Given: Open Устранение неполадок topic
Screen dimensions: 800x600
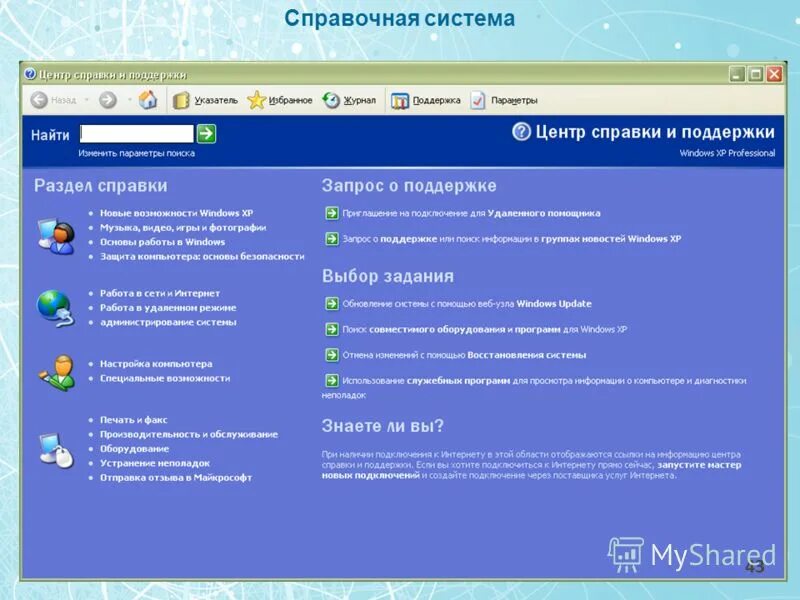Looking at the screenshot, I should pos(155,463).
